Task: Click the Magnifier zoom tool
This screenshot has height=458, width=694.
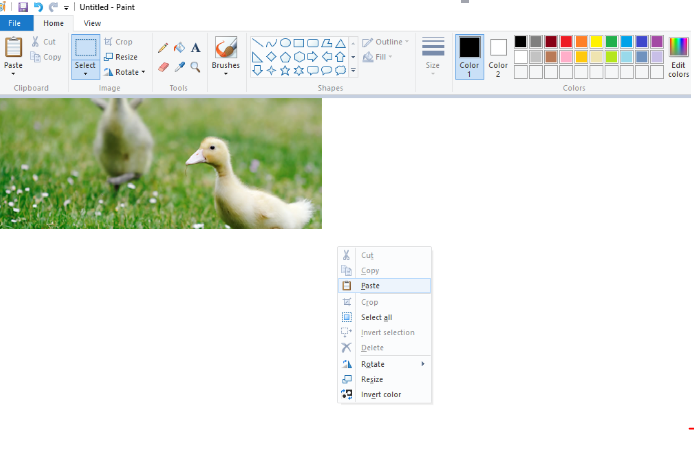Action: tap(195, 67)
